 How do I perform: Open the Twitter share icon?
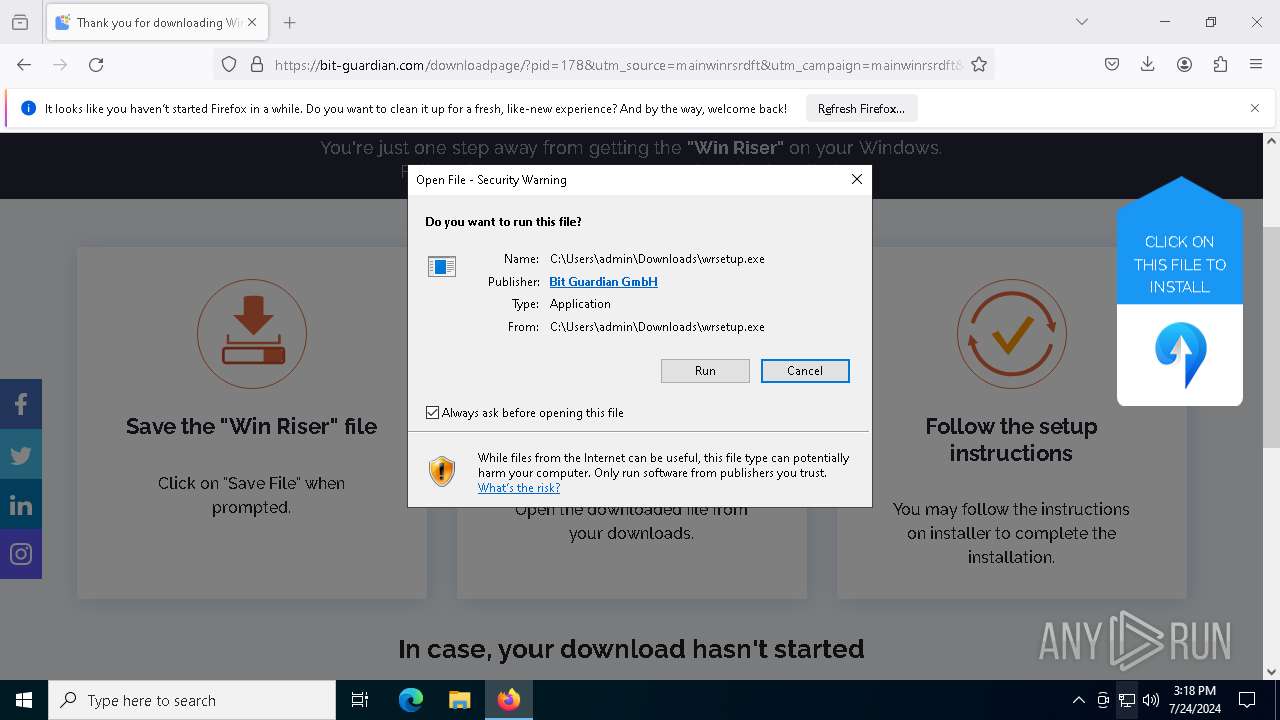21,454
